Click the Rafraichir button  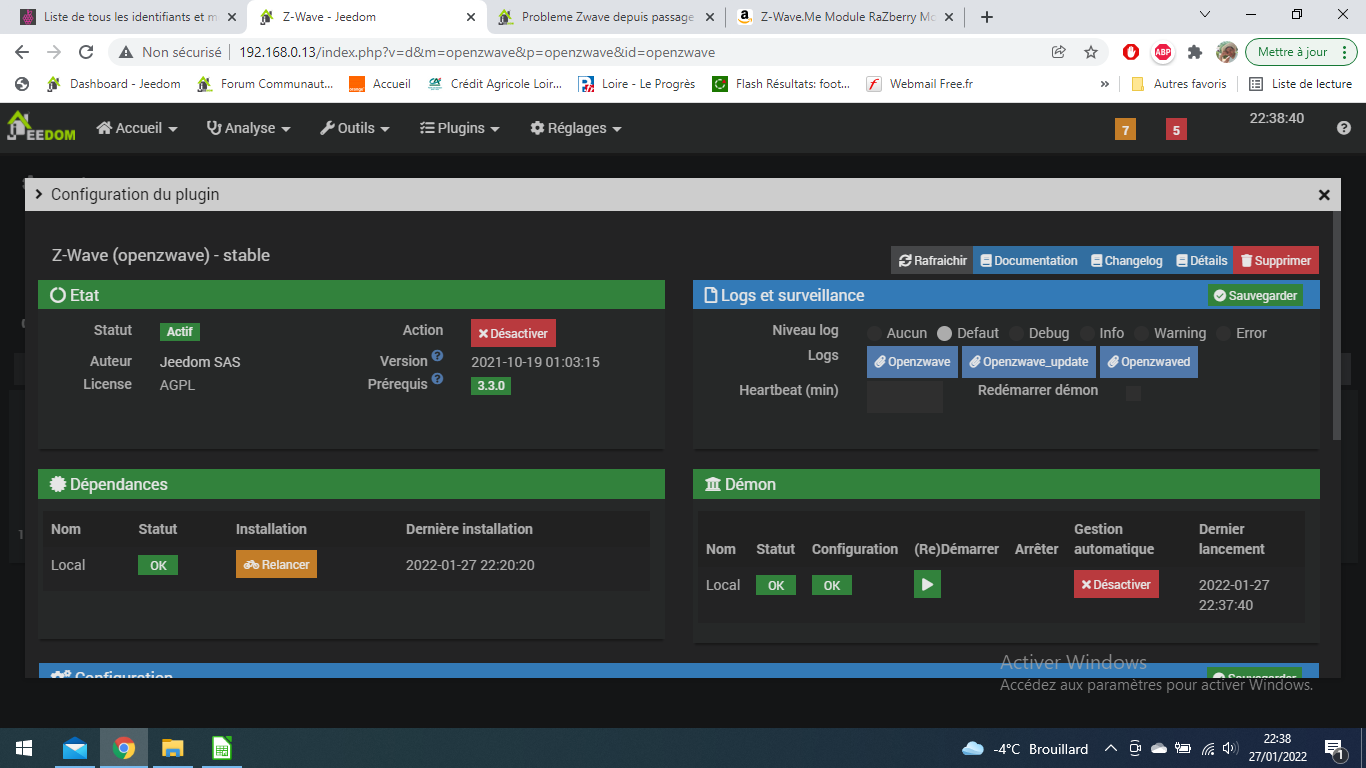(932, 260)
